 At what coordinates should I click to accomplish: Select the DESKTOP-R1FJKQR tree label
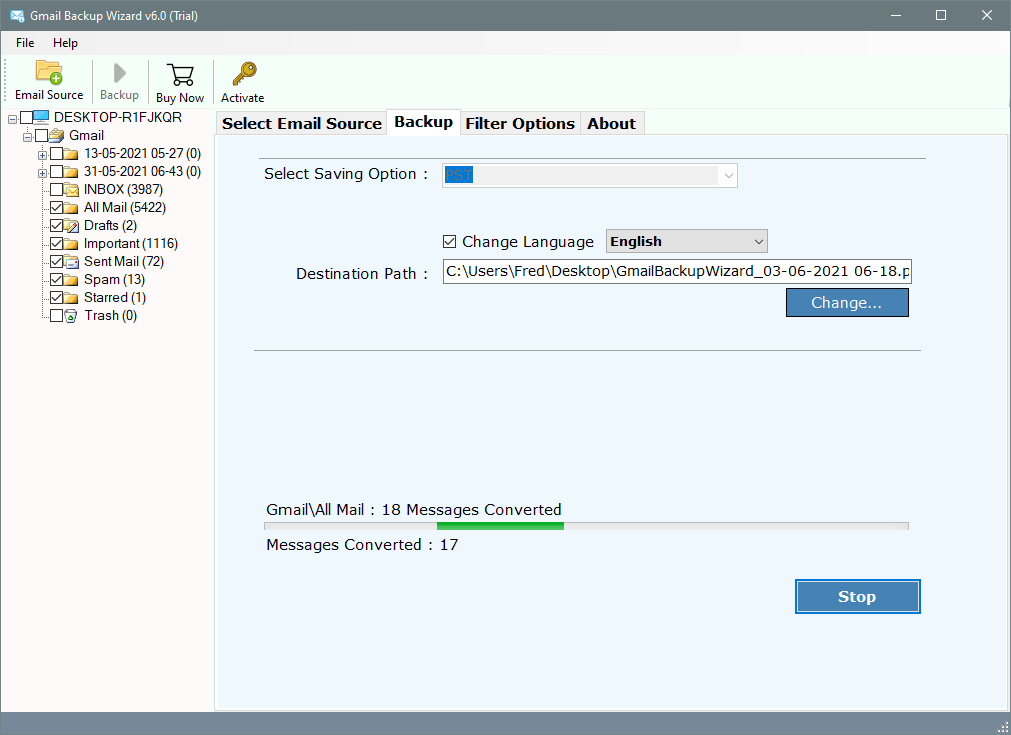pyautogui.click(x=118, y=117)
